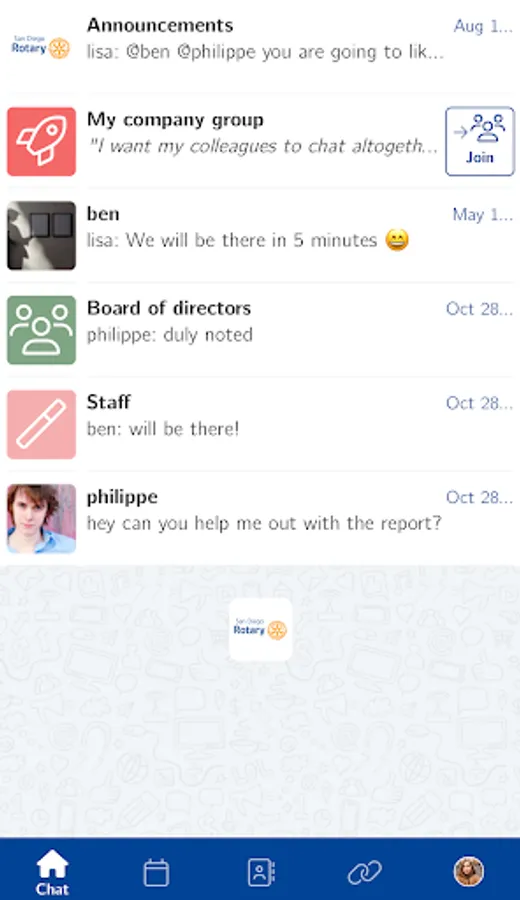
Task: Open the Staff conversation
Action: click(x=260, y=424)
